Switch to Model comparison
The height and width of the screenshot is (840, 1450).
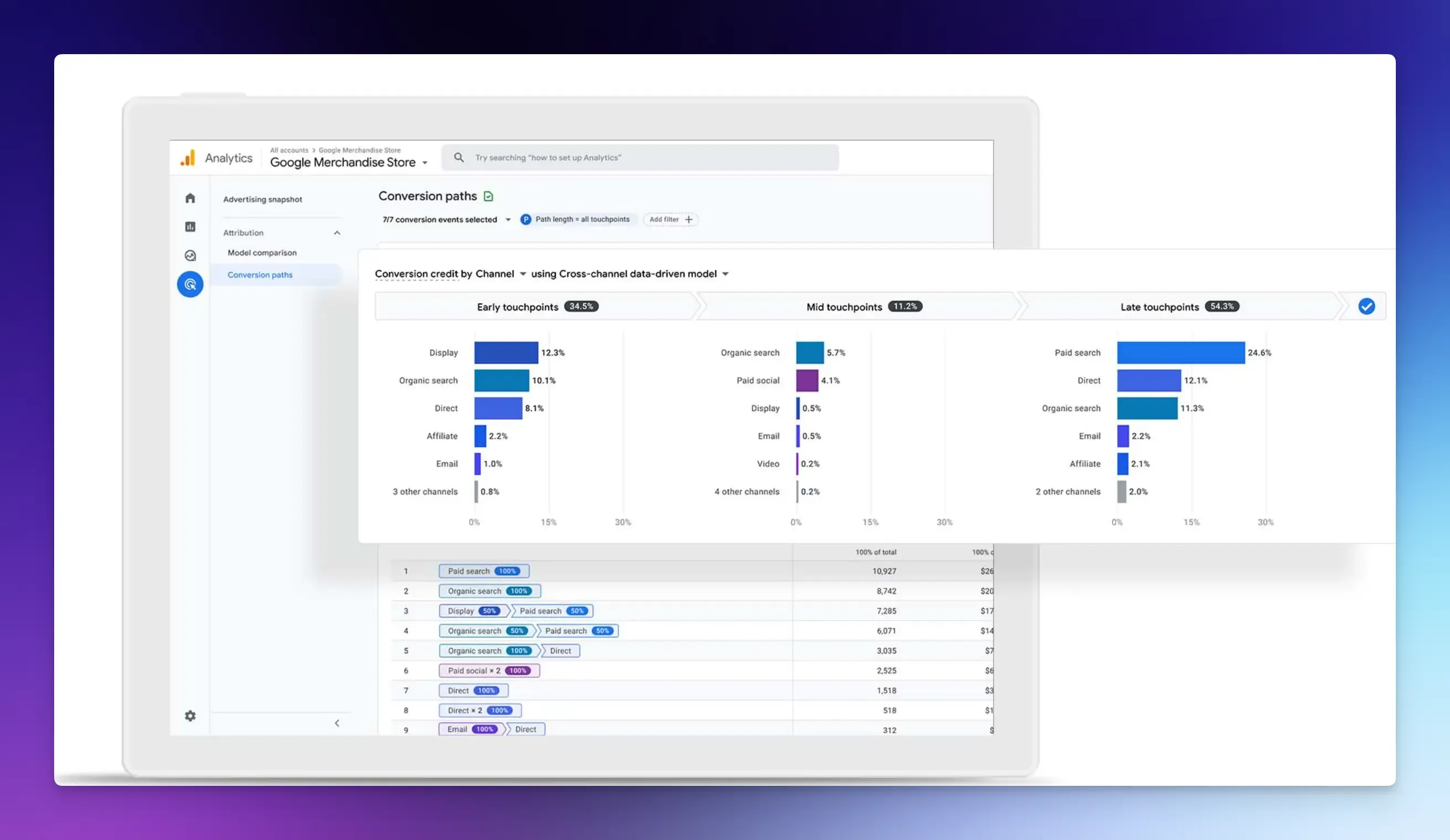(x=262, y=252)
